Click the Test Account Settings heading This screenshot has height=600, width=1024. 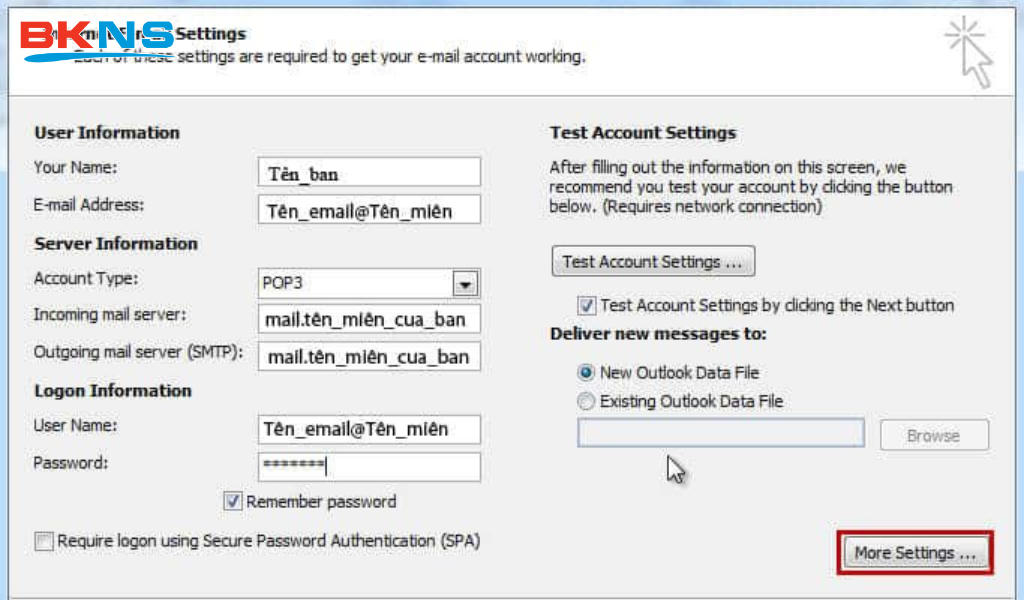coord(642,133)
